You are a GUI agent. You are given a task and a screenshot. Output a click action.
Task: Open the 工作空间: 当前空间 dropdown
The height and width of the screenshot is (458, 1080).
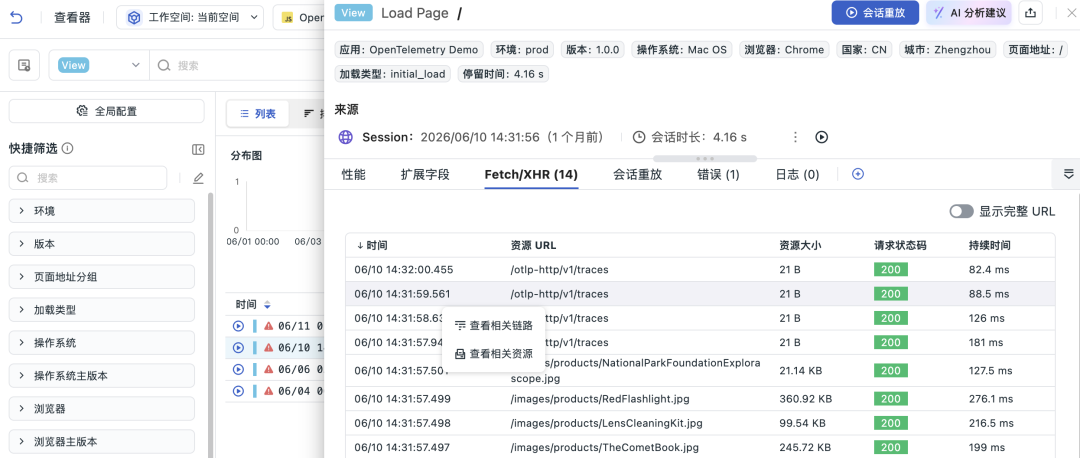189,17
